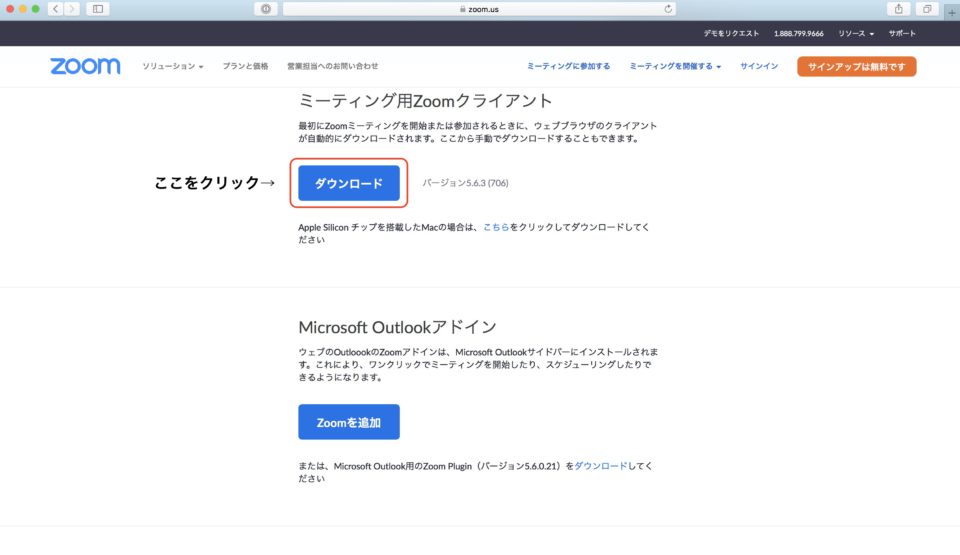Click the Safari back arrow button
The width and height of the screenshot is (960, 555).
[x=56, y=9]
